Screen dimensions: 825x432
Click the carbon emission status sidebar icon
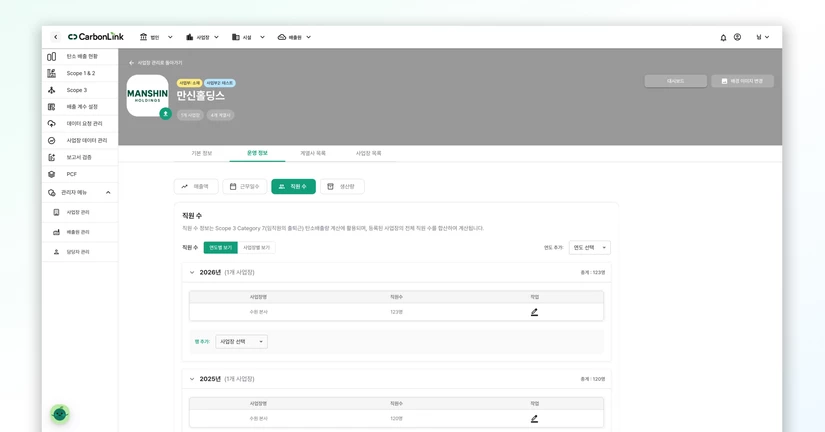[52, 56]
